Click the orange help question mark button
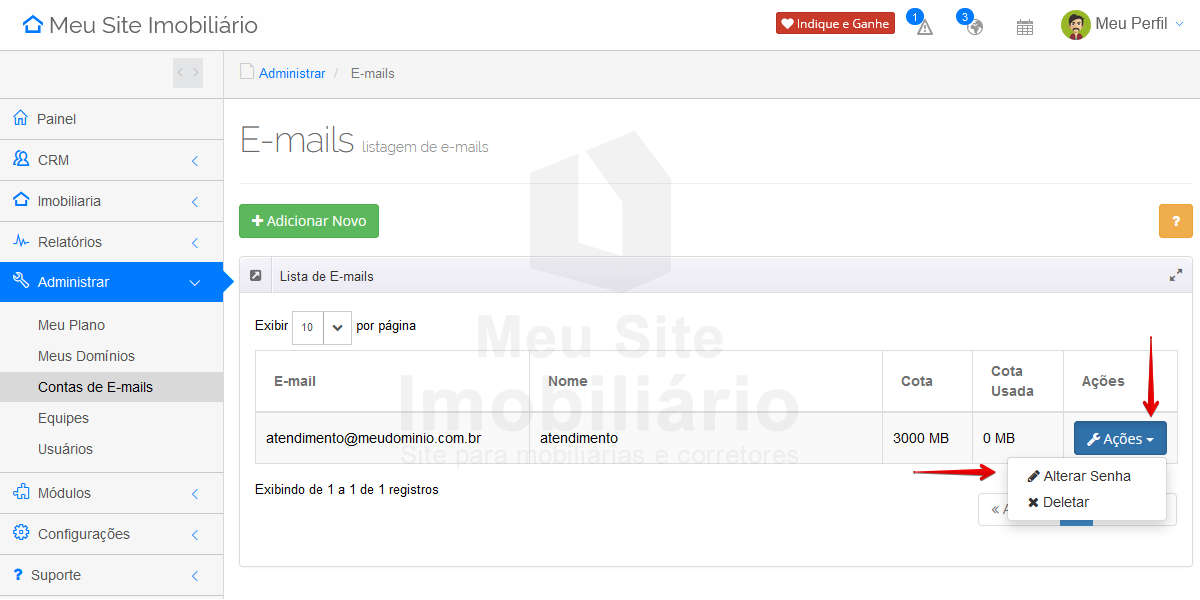Viewport: 1200px width, 600px height. click(1175, 221)
